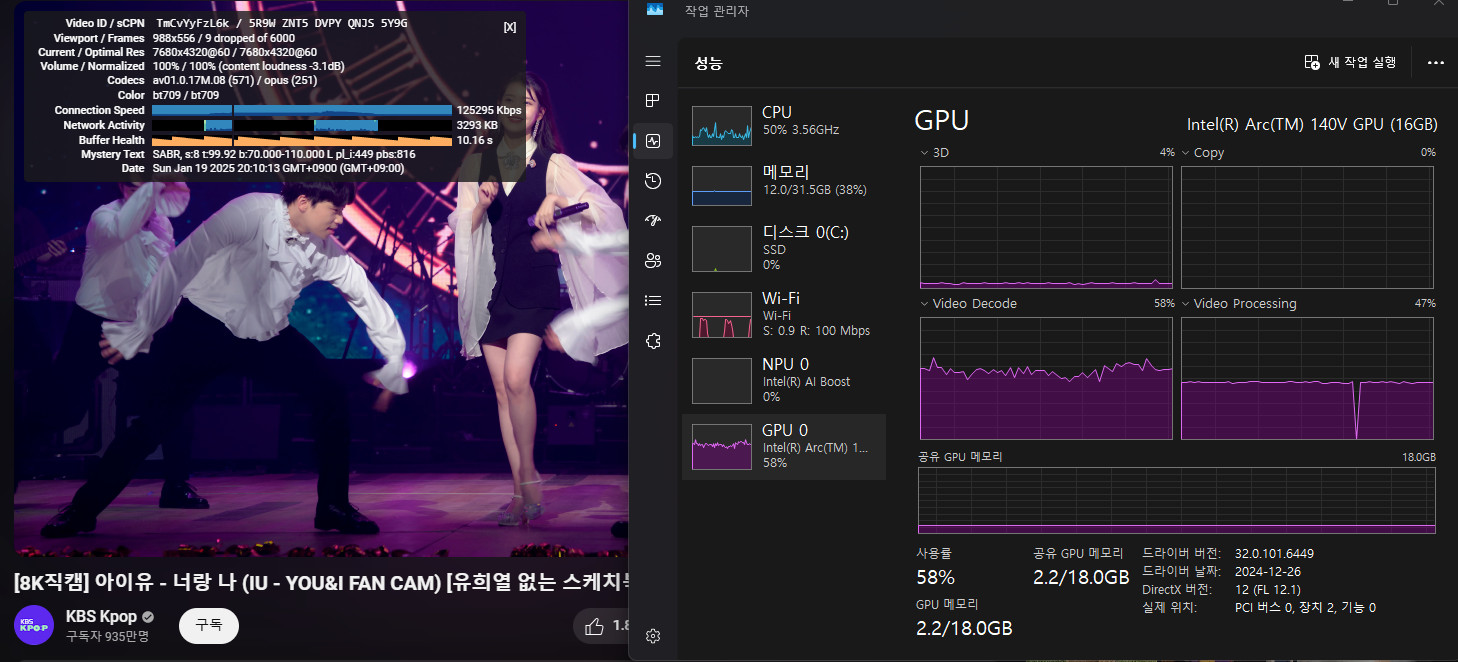Open Startup apps gauge icon

[x=653, y=221]
